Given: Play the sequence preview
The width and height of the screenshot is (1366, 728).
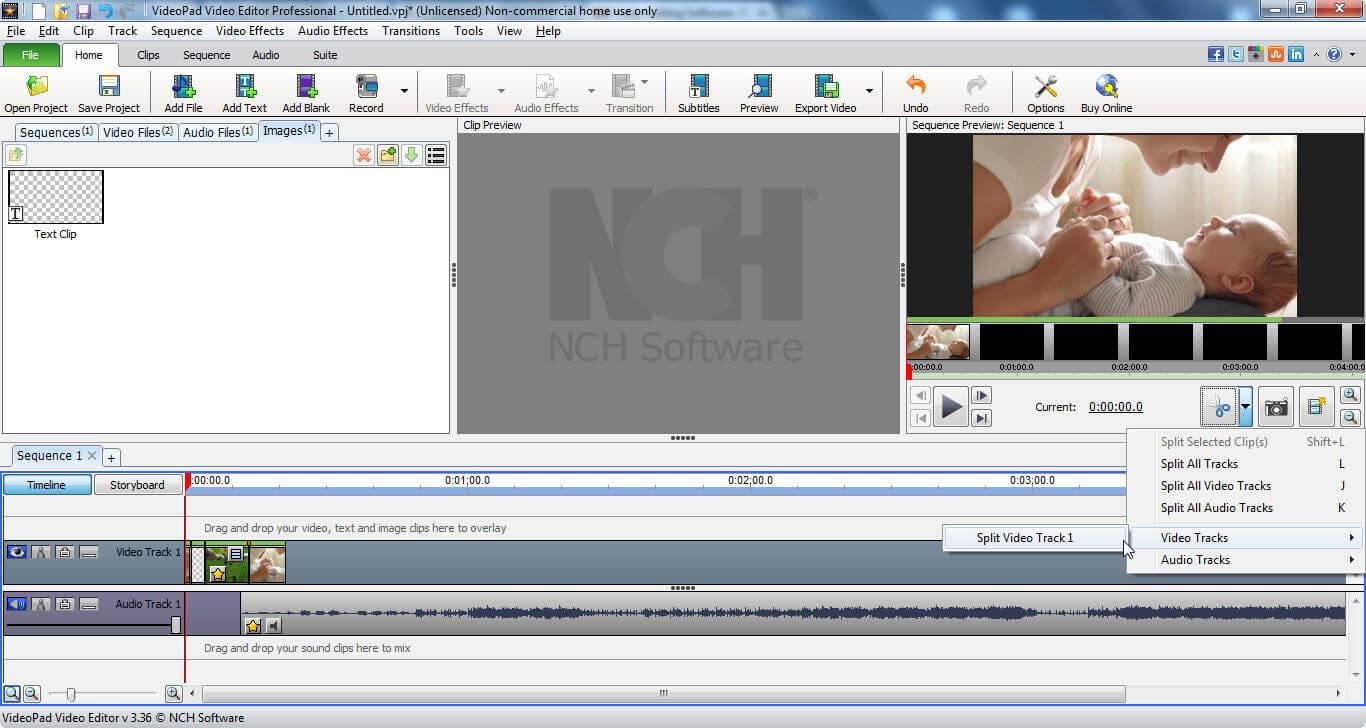Looking at the screenshot, I should (952, 407).
